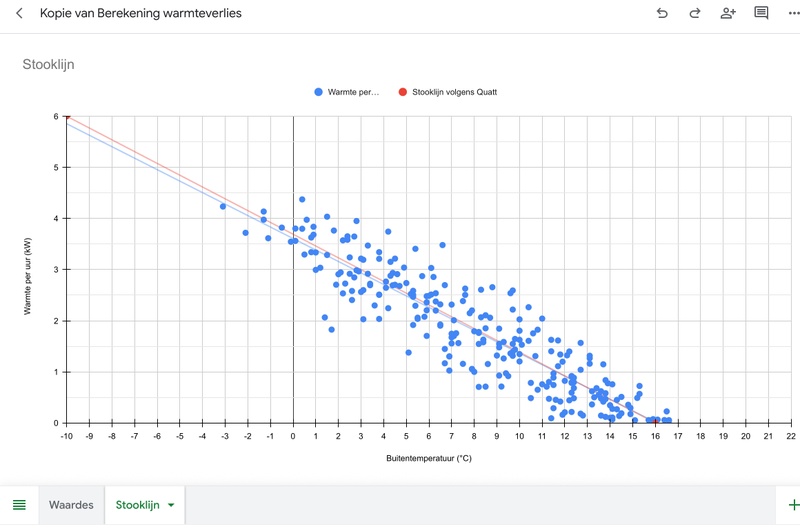Click the red trendline endpoint at 6 kW

coord(67,117)
